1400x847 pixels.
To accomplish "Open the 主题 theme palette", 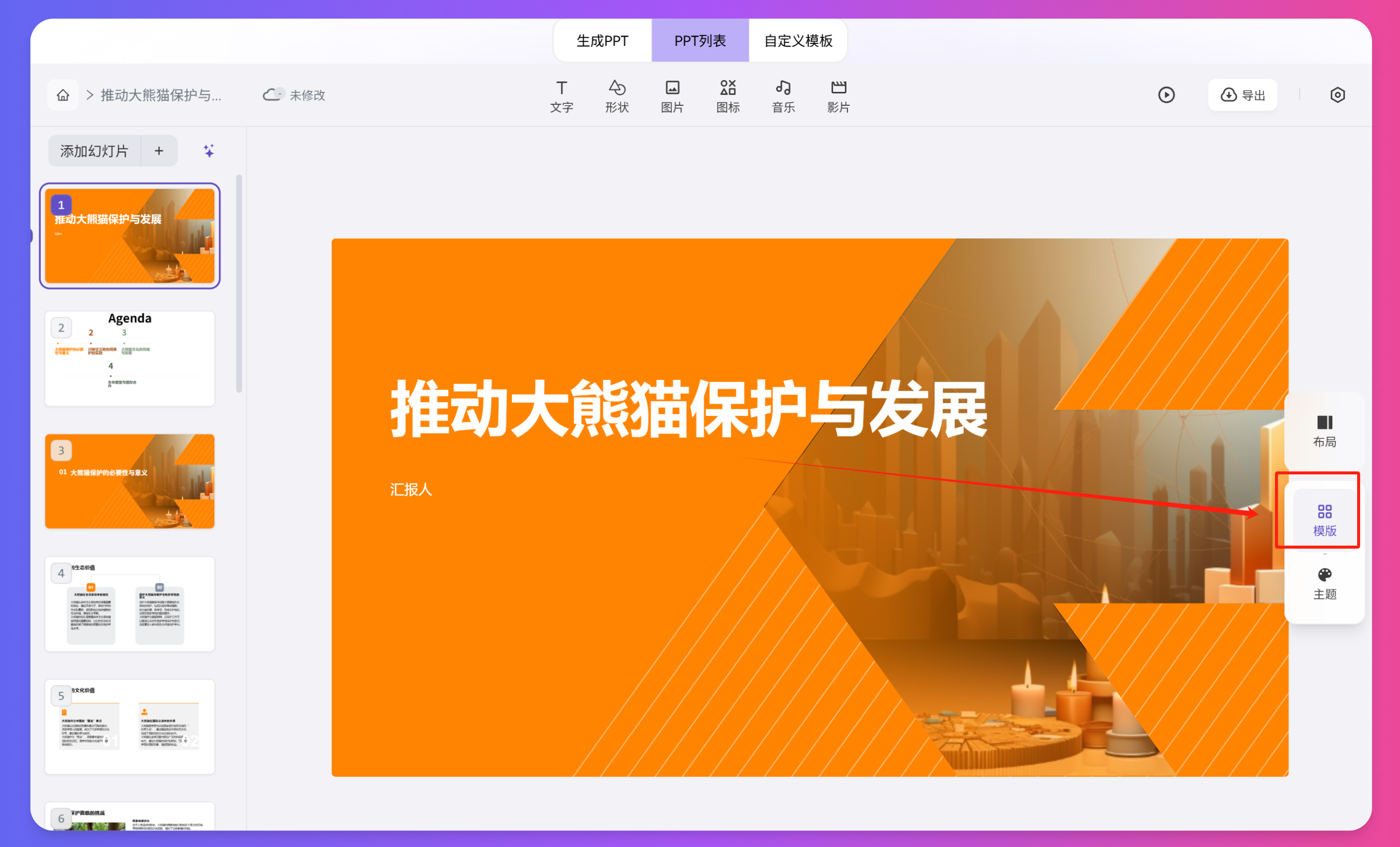I will (1324, 583).
